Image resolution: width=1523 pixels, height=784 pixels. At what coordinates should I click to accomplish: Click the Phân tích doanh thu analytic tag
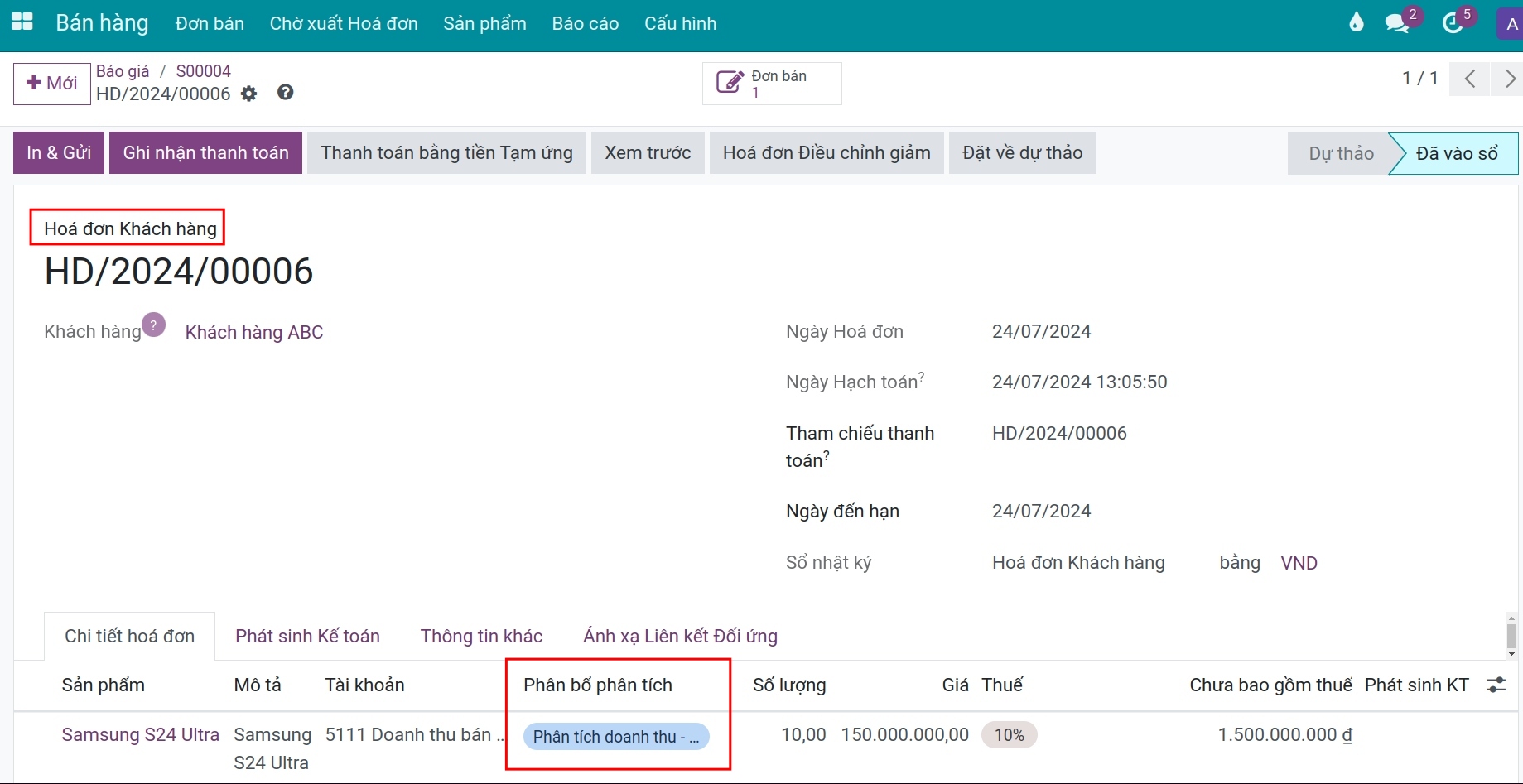point(616,736)
